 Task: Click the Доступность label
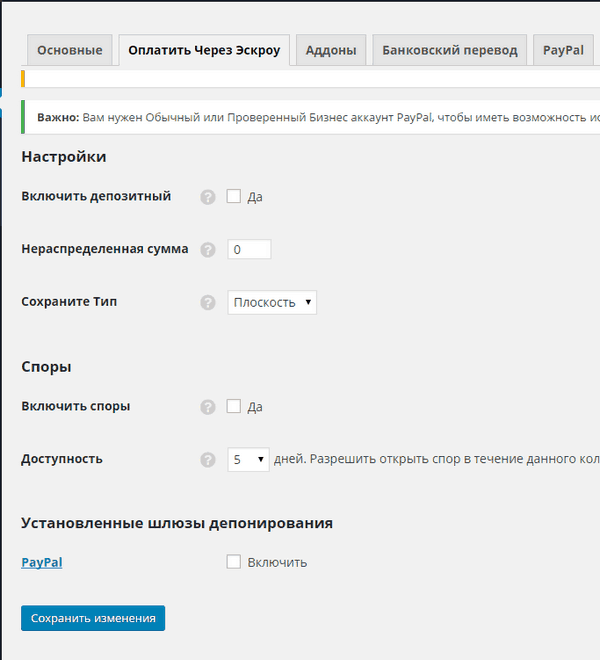[x=62, y=459]
